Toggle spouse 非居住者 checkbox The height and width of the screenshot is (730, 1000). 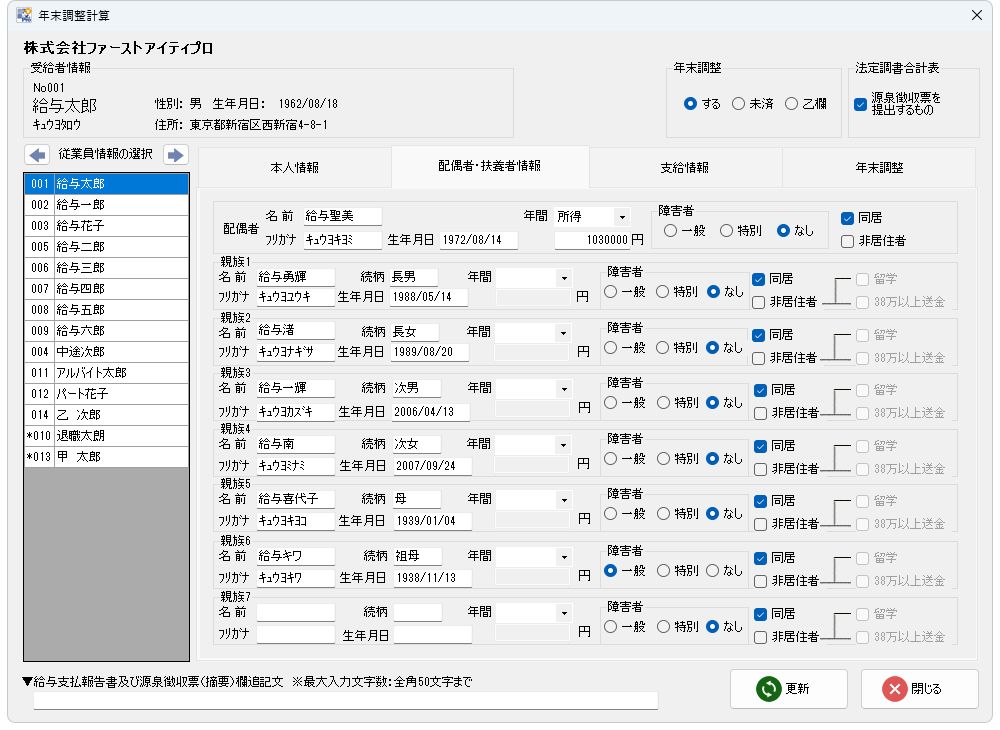848,240
